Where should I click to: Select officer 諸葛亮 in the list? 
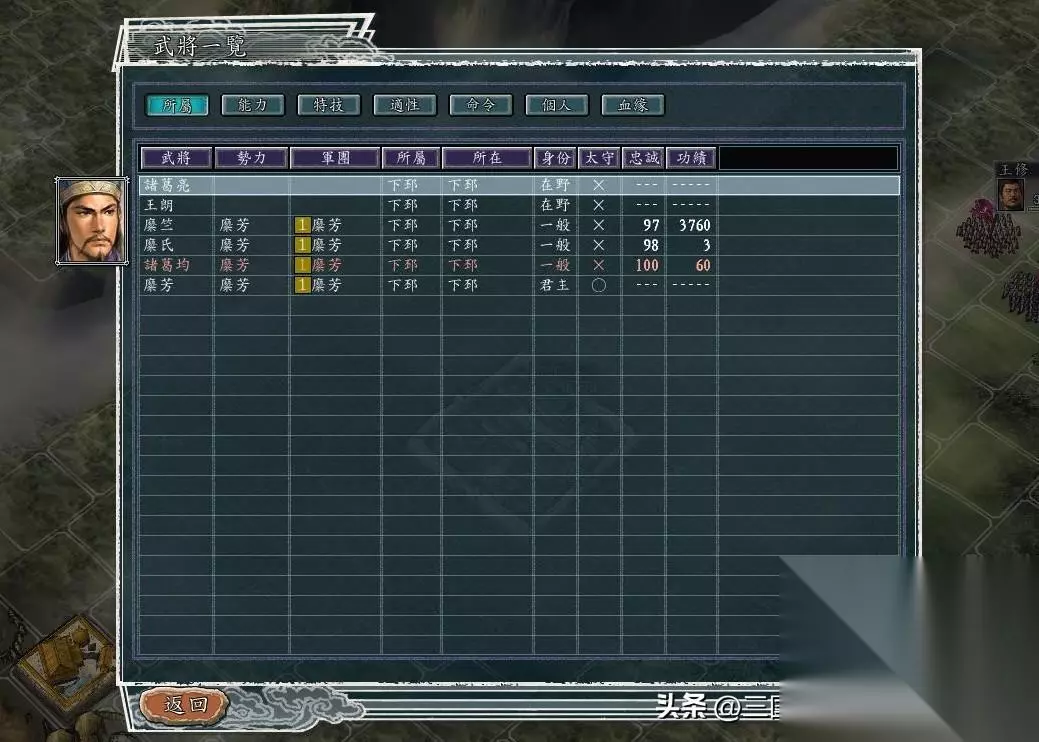[x=520, y=185]
